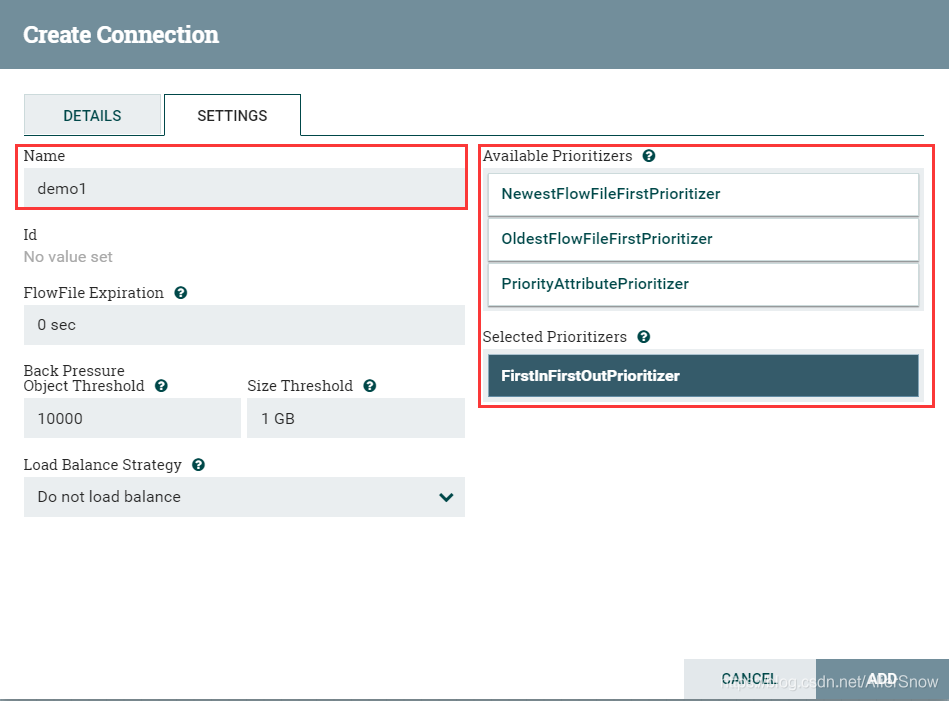Focus the Object Threshold 10000 field
The image size is (949, 701).
(x=132, y=418)
